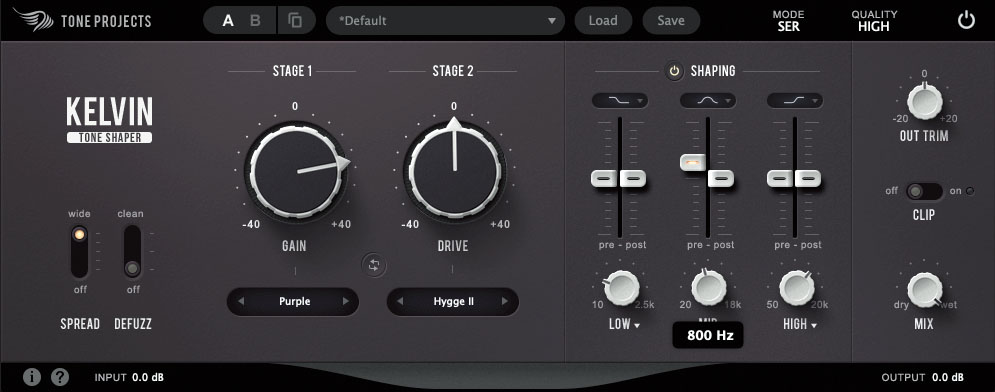
Task: Open the high band shelf shape dropdown
Action: pyautogui.click(x=794, y=100)
